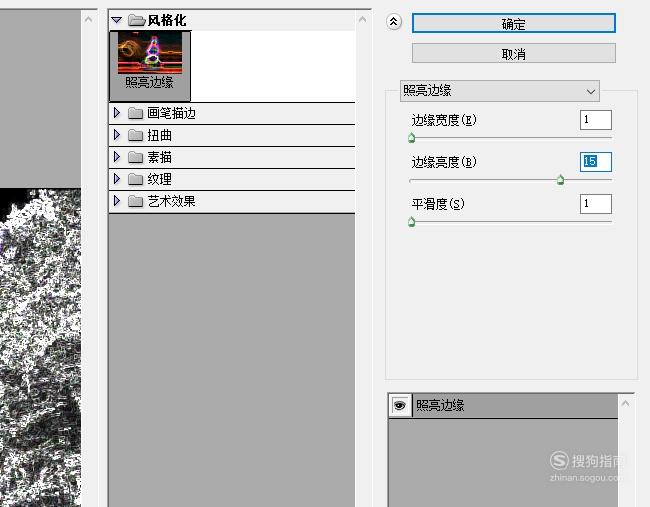Screen dimensions: 650x507
Task: Click the 艺术效果 folder icon
Action: pos(135,201)
